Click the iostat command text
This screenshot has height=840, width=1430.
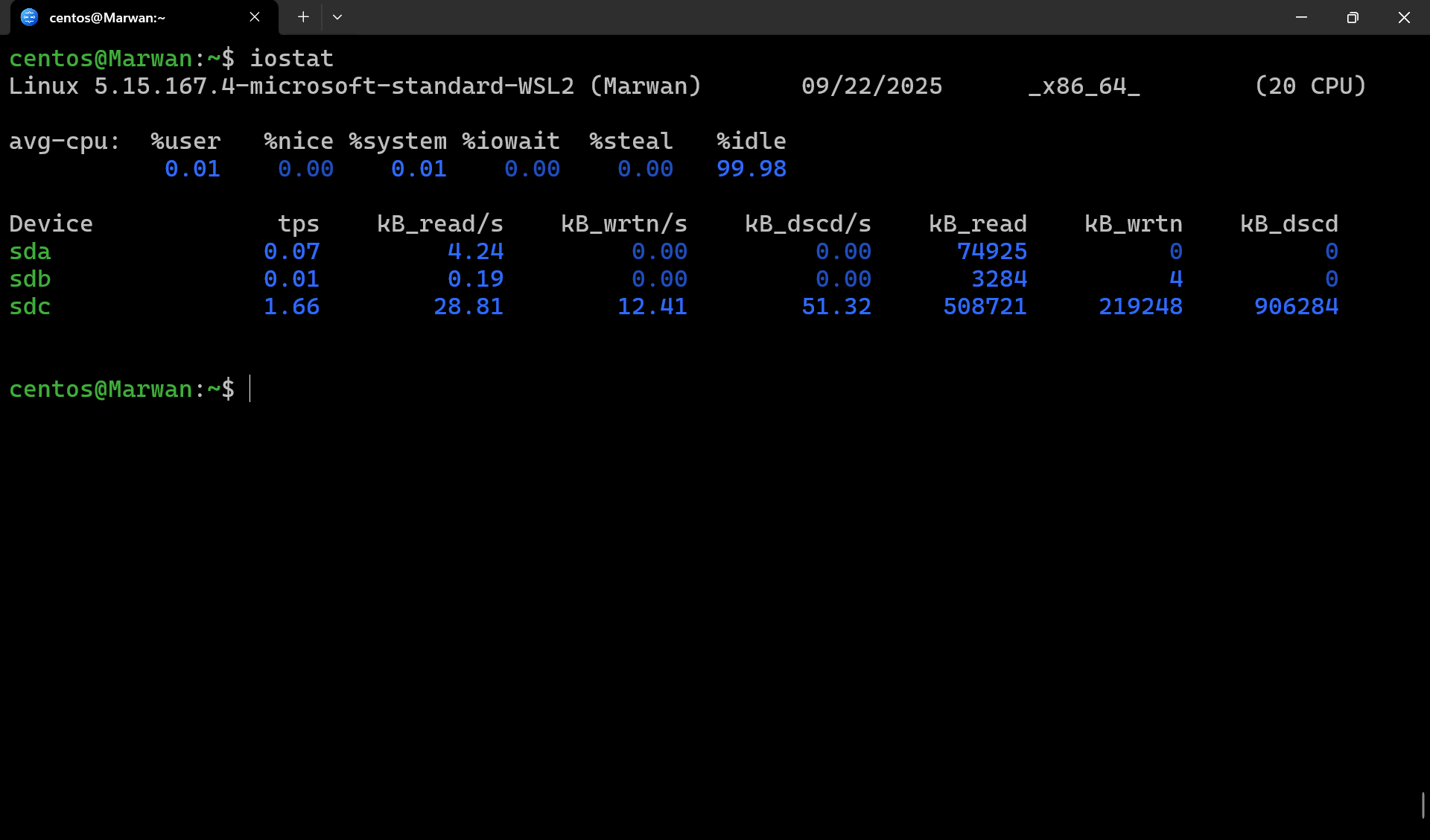pos(291,58)
